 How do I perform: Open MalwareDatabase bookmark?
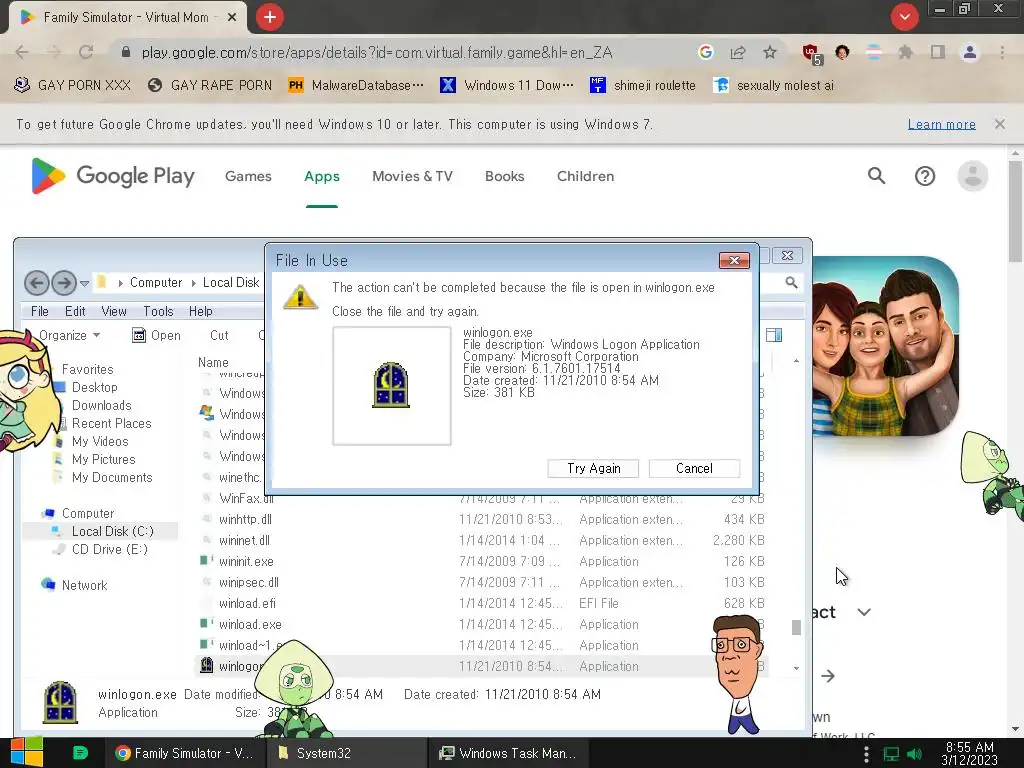click(x=356, y=85)
